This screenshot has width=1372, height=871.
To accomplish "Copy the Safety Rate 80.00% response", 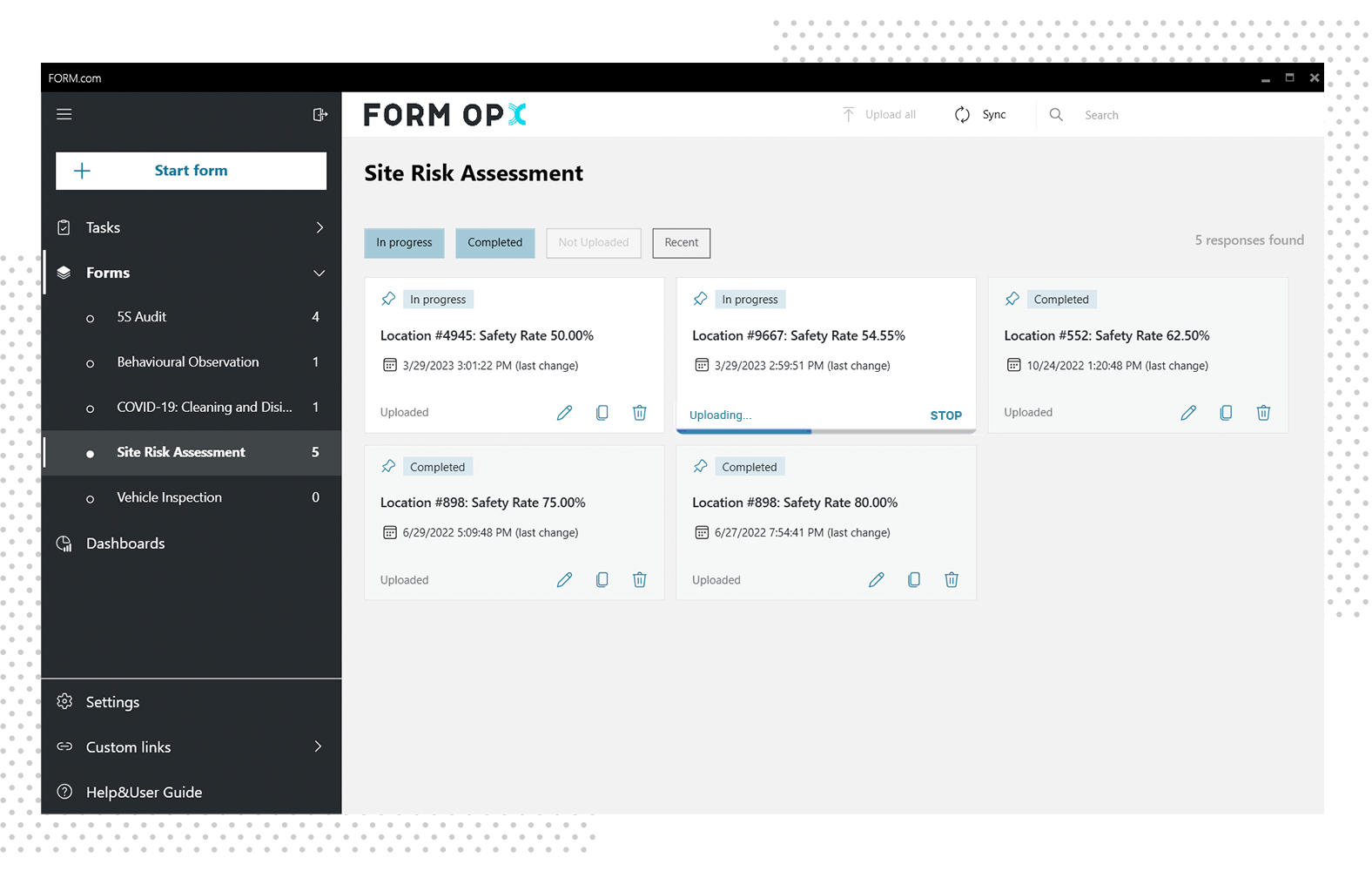I will pyautogui.click(x=914, y=580).
